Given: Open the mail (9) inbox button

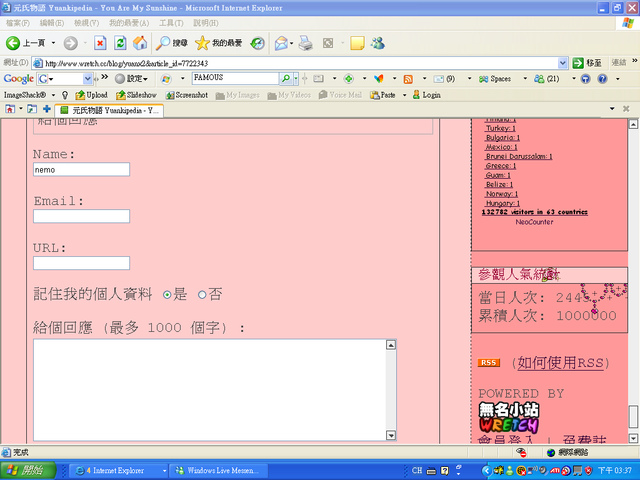Looking at the screenshot, I should point(444,79).
